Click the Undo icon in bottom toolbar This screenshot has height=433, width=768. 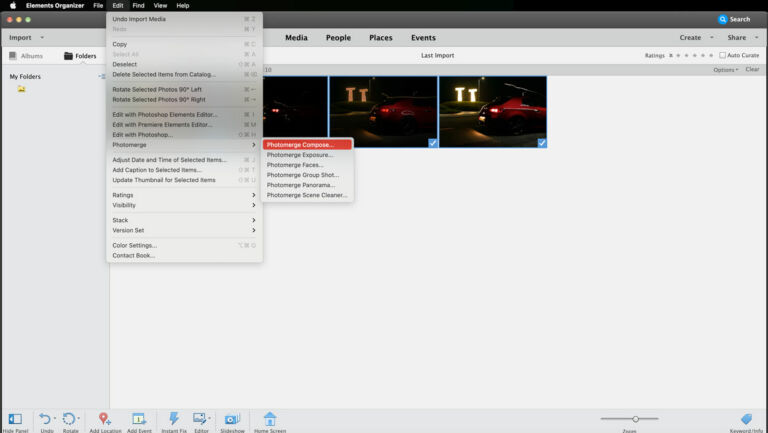(x=45, y=419)
